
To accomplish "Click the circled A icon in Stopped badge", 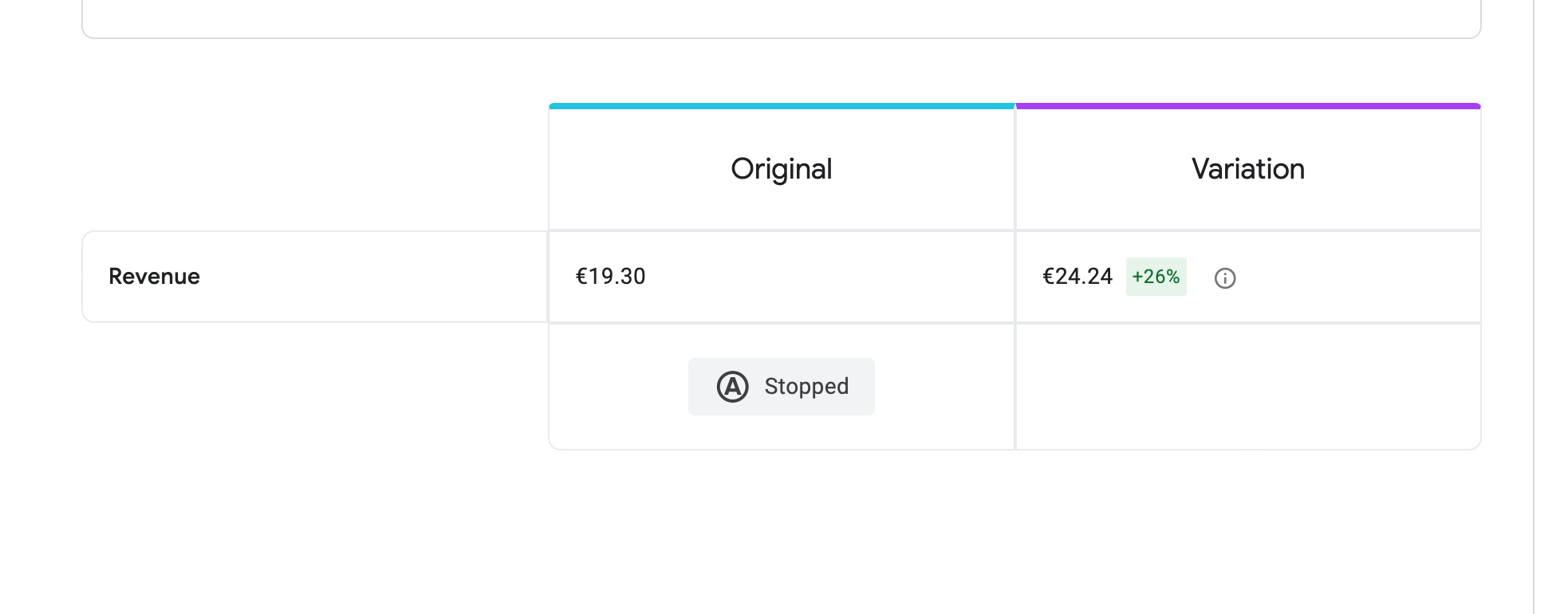I will pyautogui.click(x=732, y=387).
